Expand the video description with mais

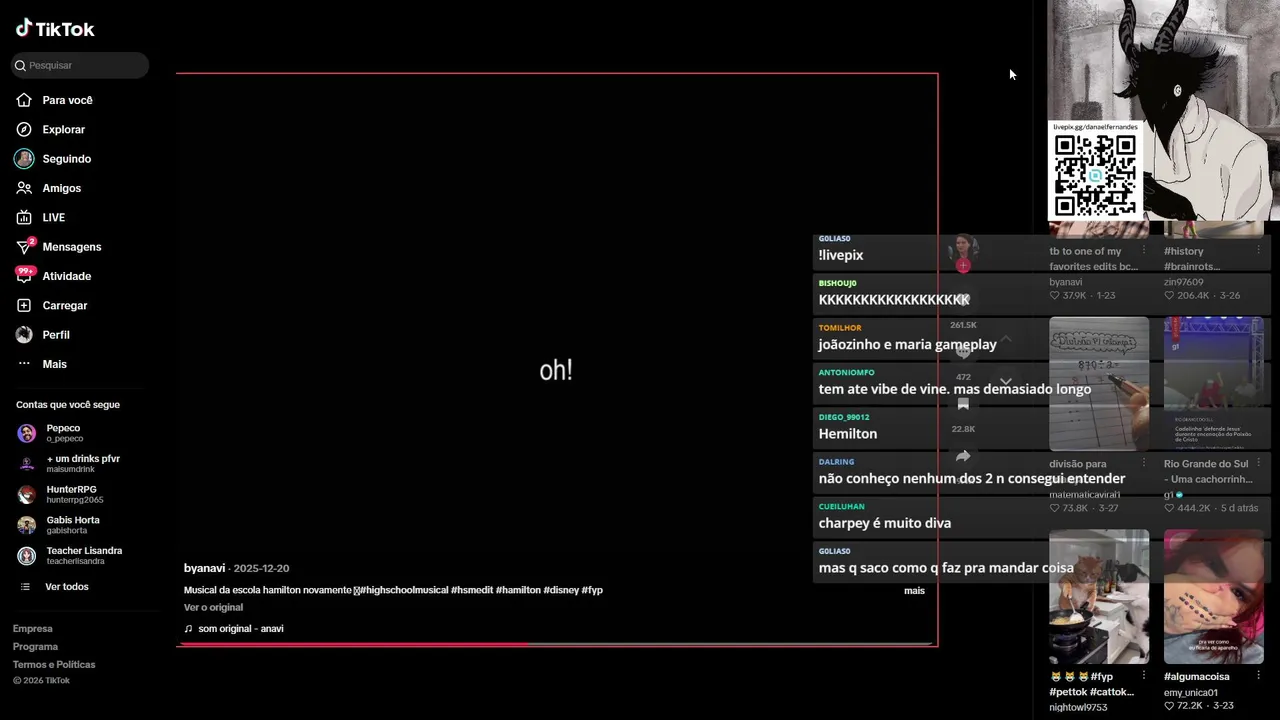tap(914, 591)
